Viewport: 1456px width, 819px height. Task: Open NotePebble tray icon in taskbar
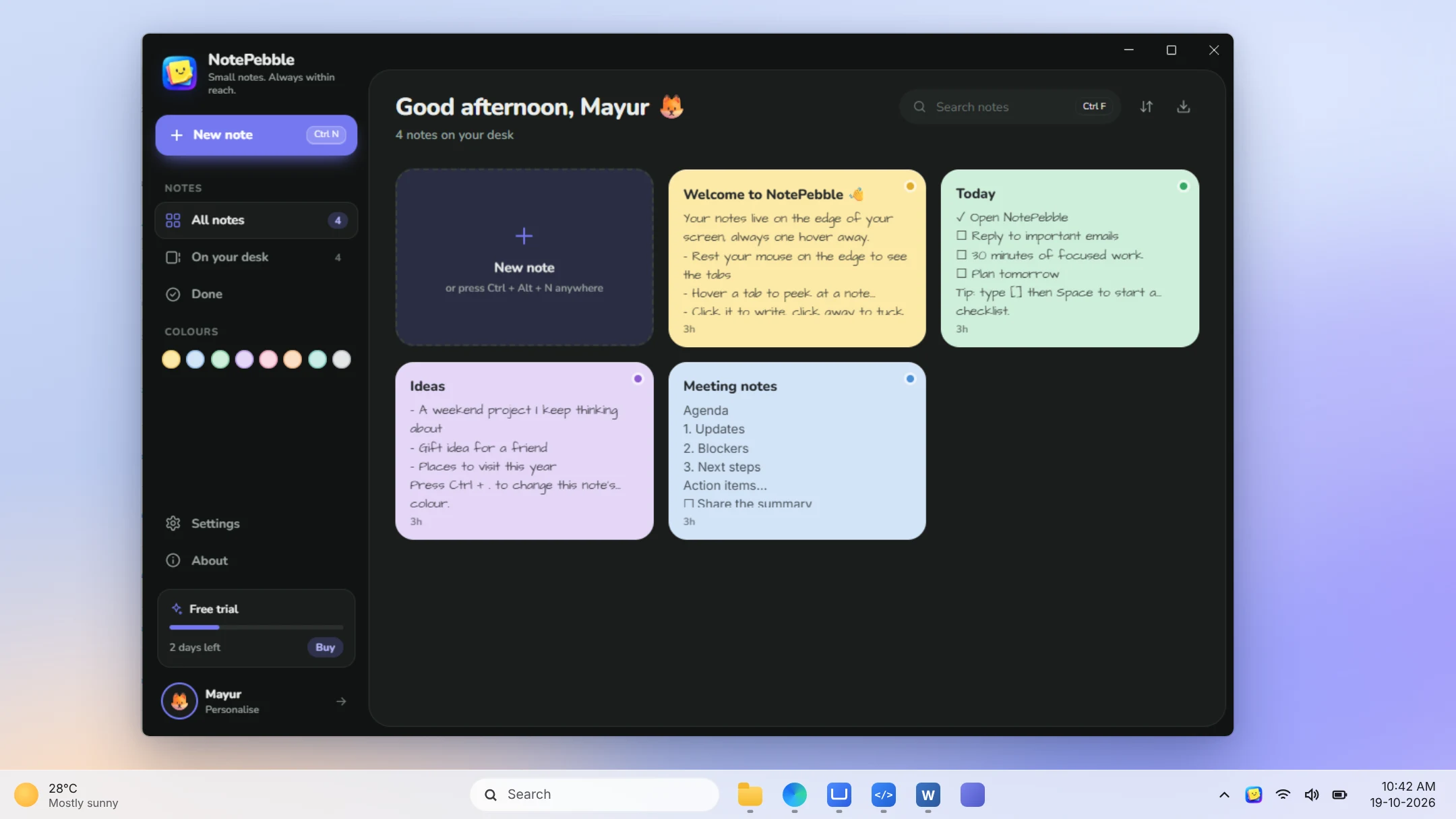(1253, 795)
